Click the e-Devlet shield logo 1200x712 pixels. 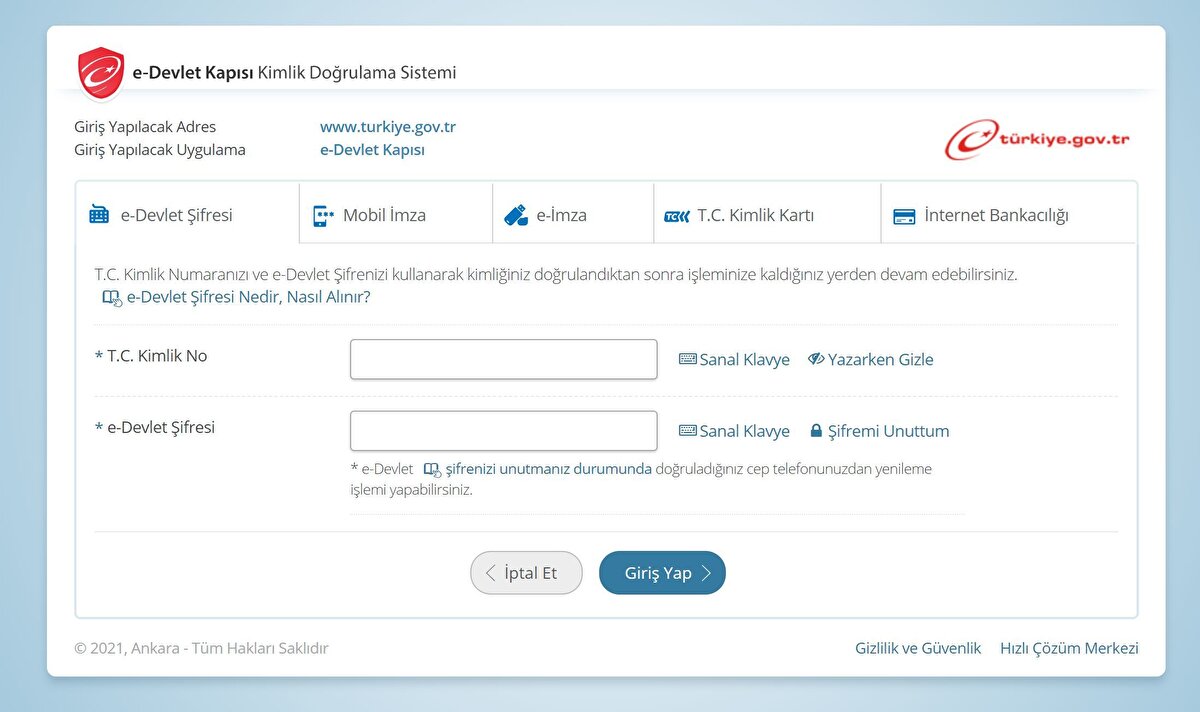[101, 73]
